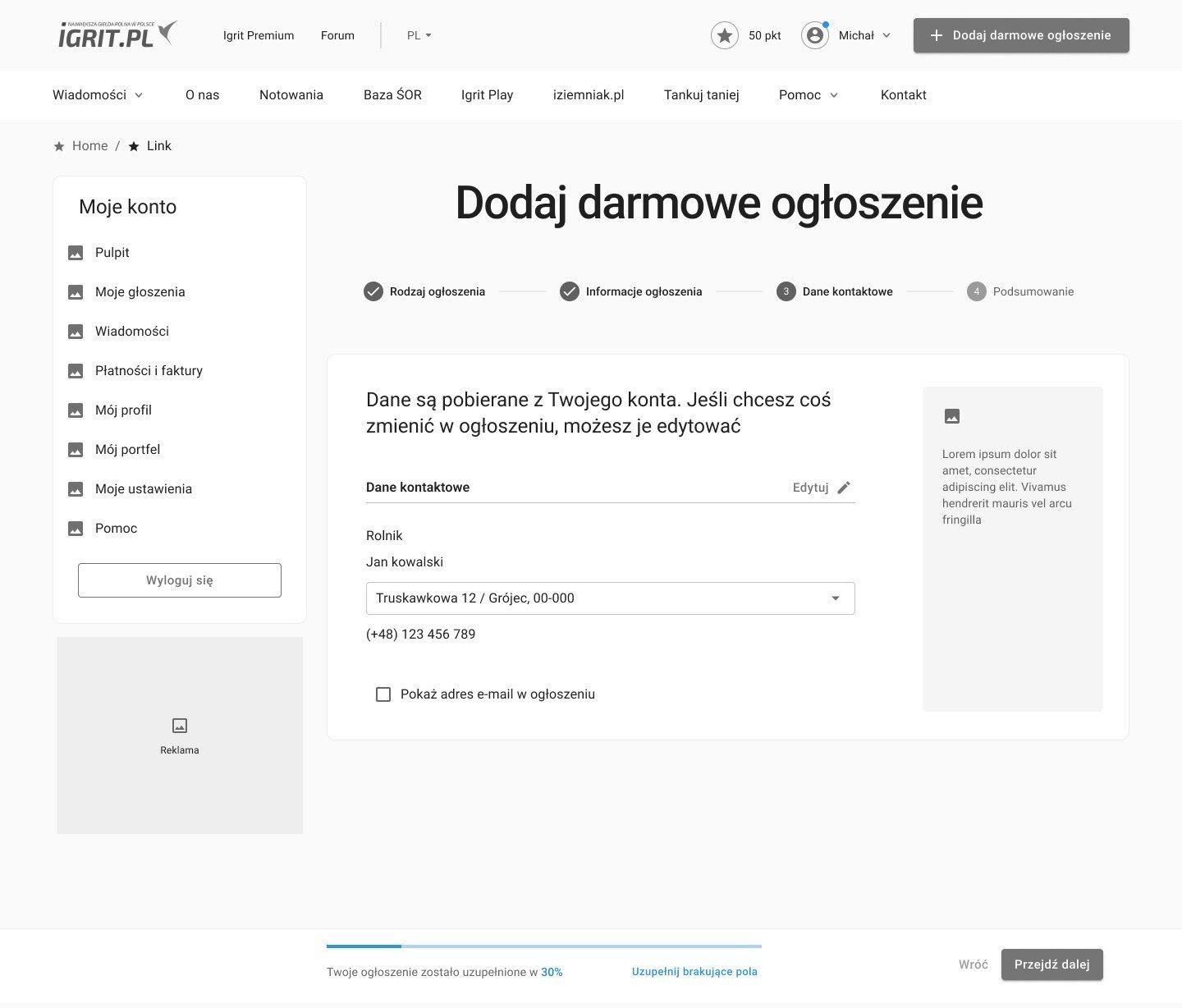The width and height of the screenshot is (1182, 1008).
Task: Click the icon next to Mój portfel
Action: (76, 450)
